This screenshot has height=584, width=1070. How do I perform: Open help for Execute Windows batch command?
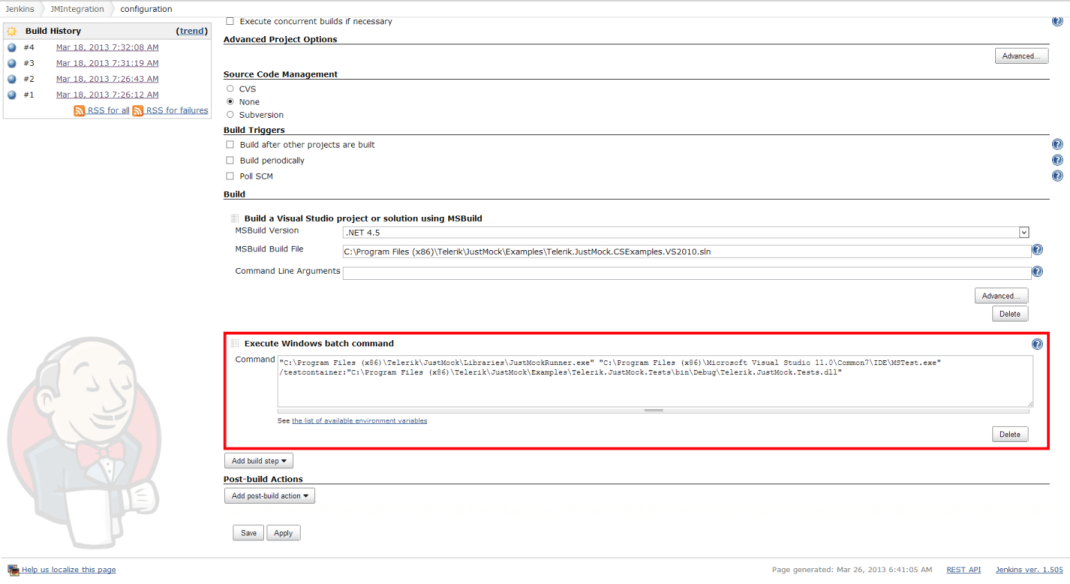(x=1037, y=343)
